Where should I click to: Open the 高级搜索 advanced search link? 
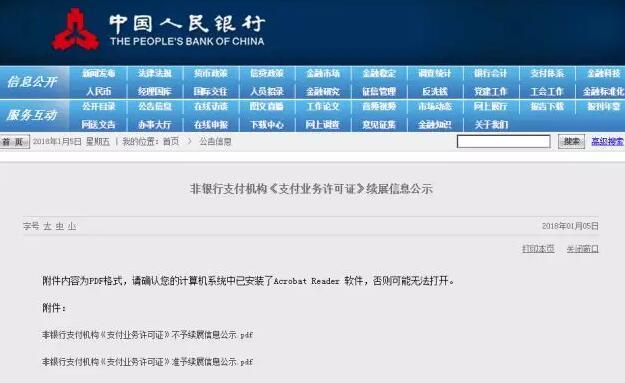tap(607, 141)
